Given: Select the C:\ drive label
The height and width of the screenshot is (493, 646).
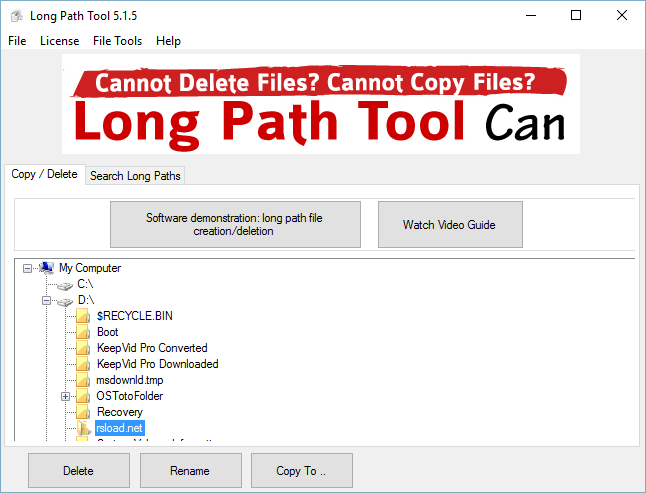Looking at the screenshot, I should pos(85,284).
